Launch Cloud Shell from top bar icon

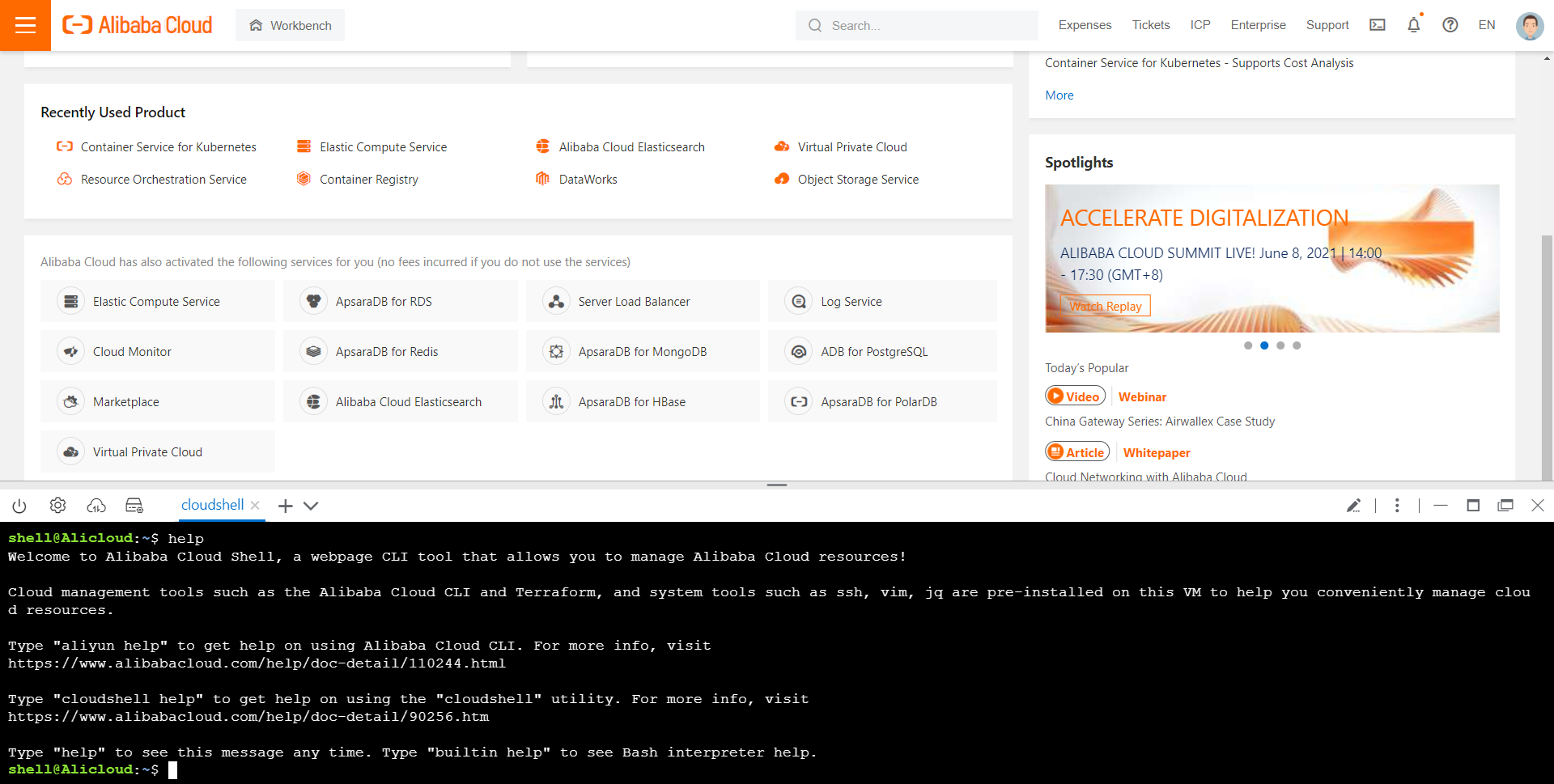pos(1378,25)
